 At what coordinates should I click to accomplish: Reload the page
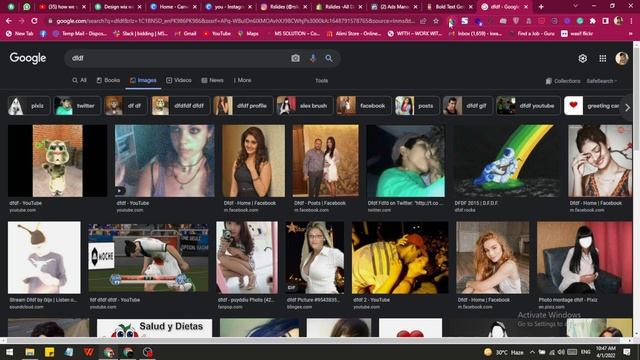coord(35,20)
